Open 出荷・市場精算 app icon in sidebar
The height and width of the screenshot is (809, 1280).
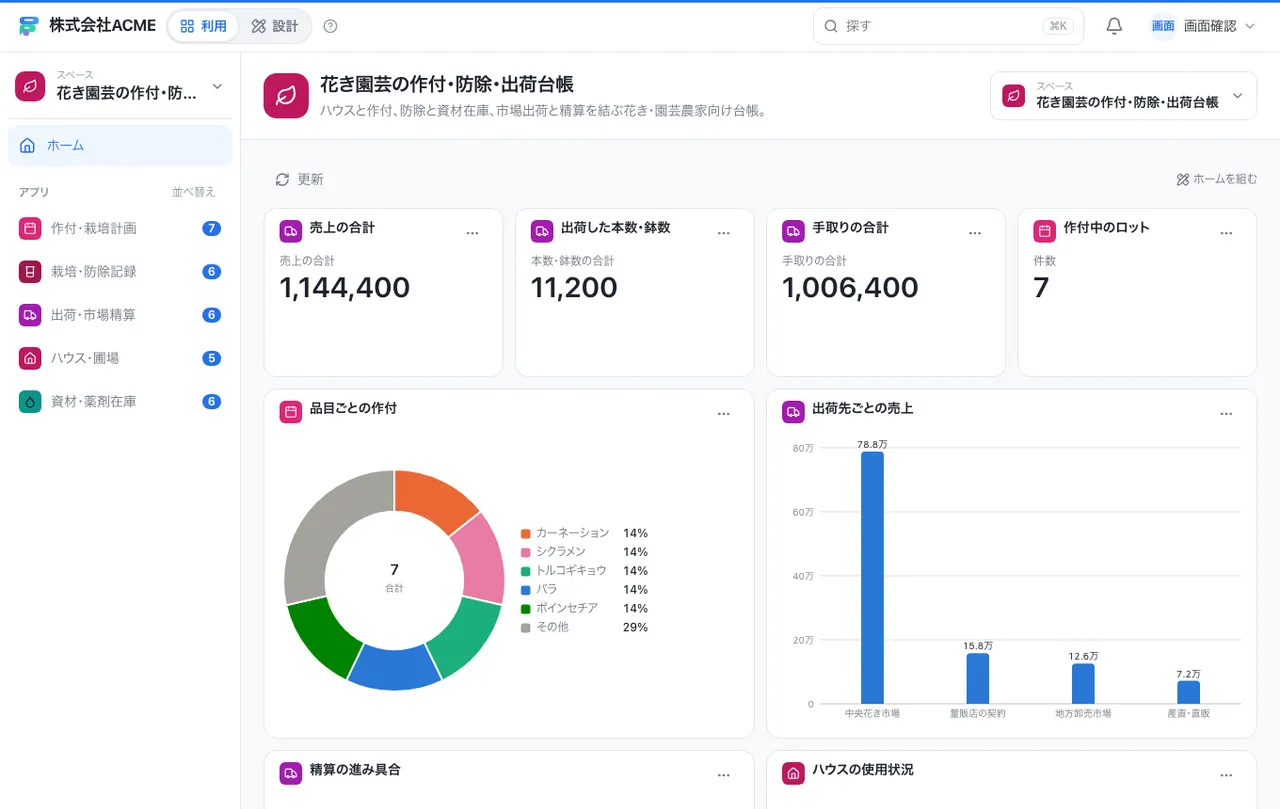pyautogui.click(x=30, y=315)
